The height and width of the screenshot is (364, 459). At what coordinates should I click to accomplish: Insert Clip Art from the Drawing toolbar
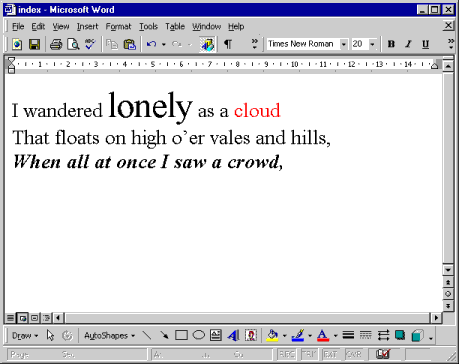pyautogui.click(x=251, y=335)
